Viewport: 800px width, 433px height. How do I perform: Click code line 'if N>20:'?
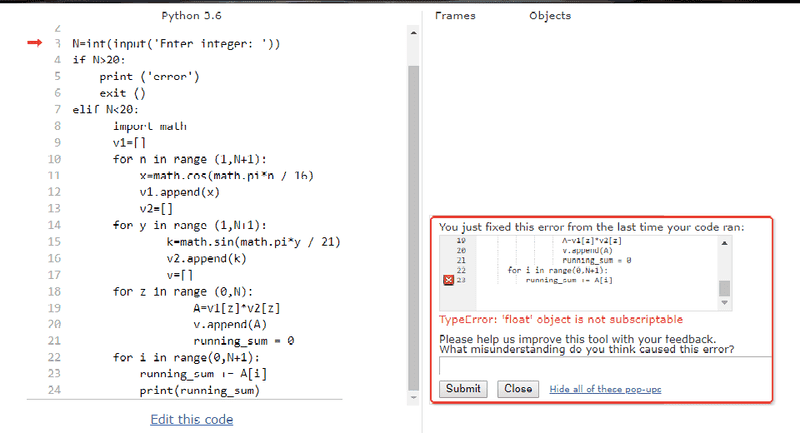[99, 60]
